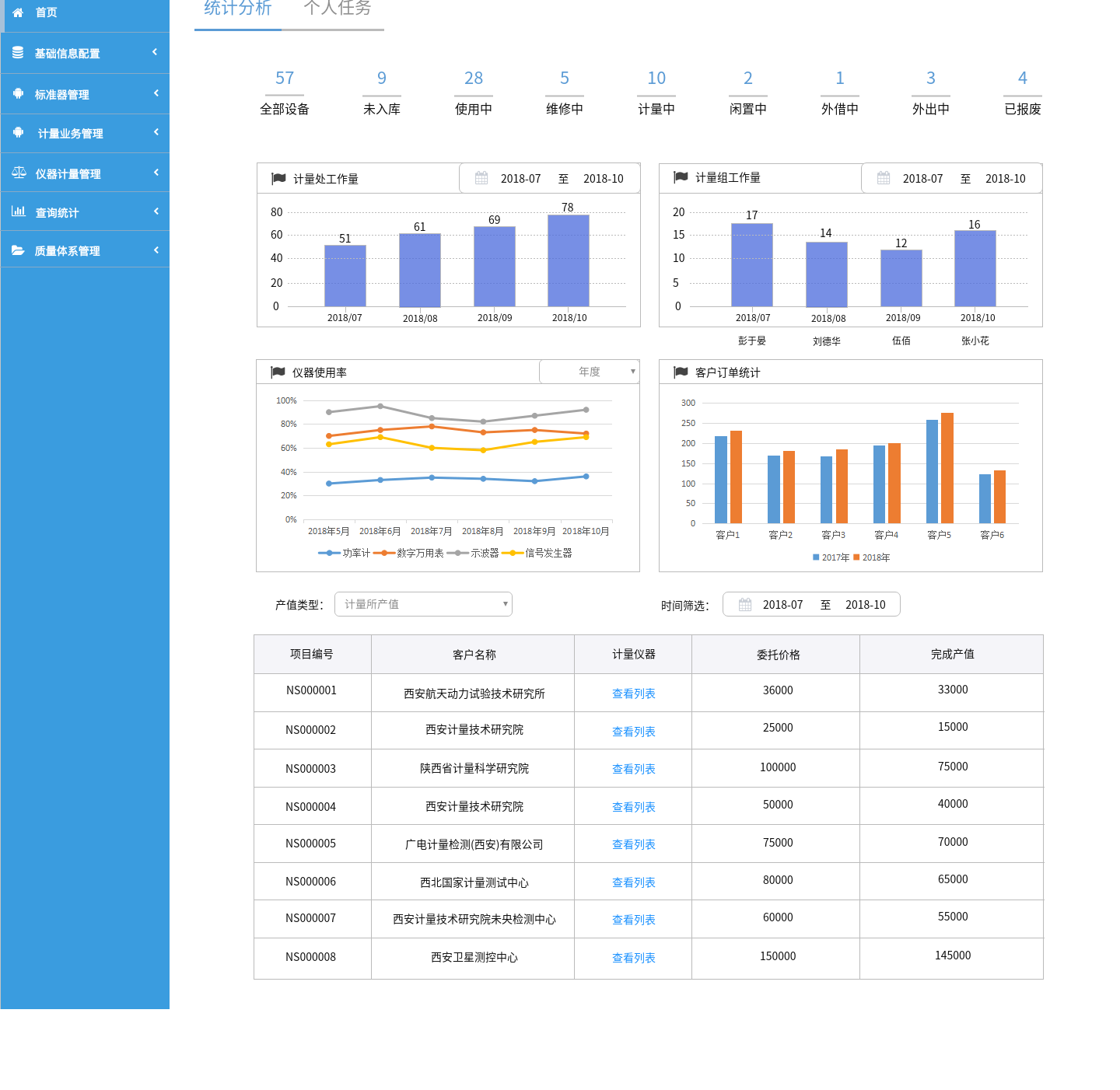1120x1090 pixels.
Task: Click the calendar icon in the 计量处工作量 panel
Action: point(481,178)
